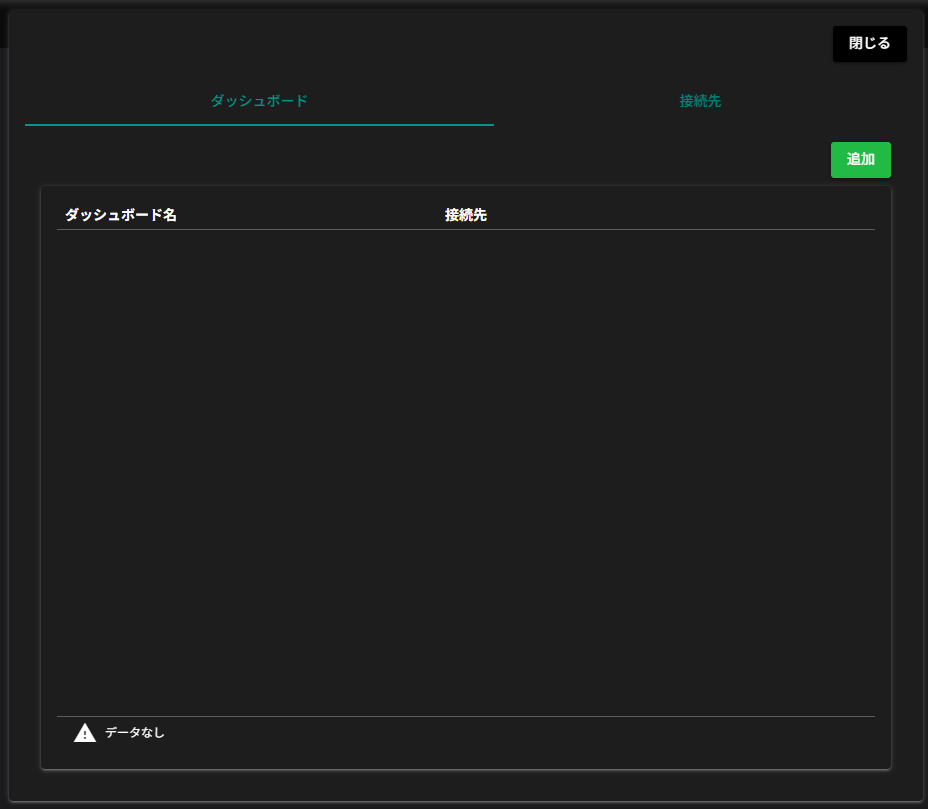Switch to the ダッシュボード tab
This screenshot has width=928, height=809.
259,101
